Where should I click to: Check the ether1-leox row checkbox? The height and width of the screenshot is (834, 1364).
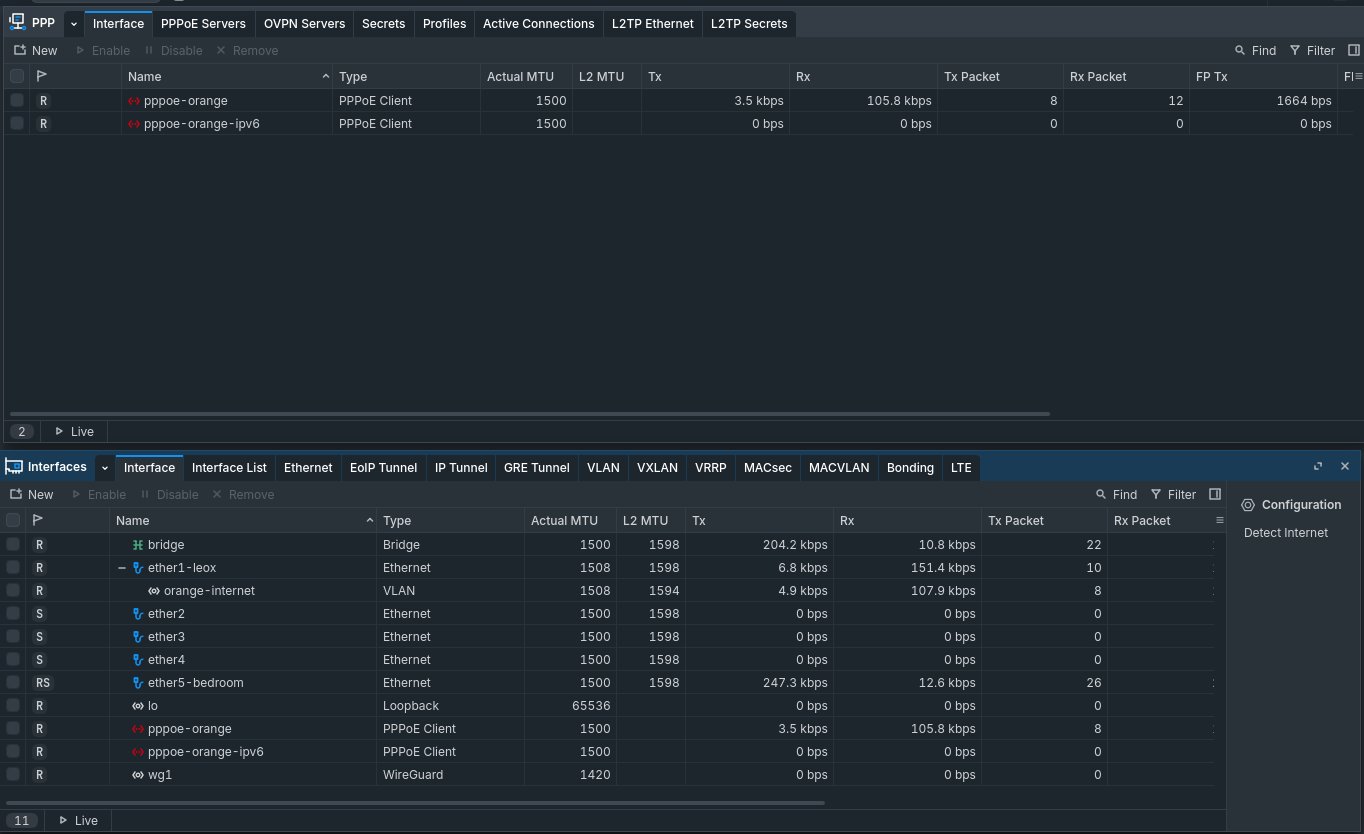[13, 567]
